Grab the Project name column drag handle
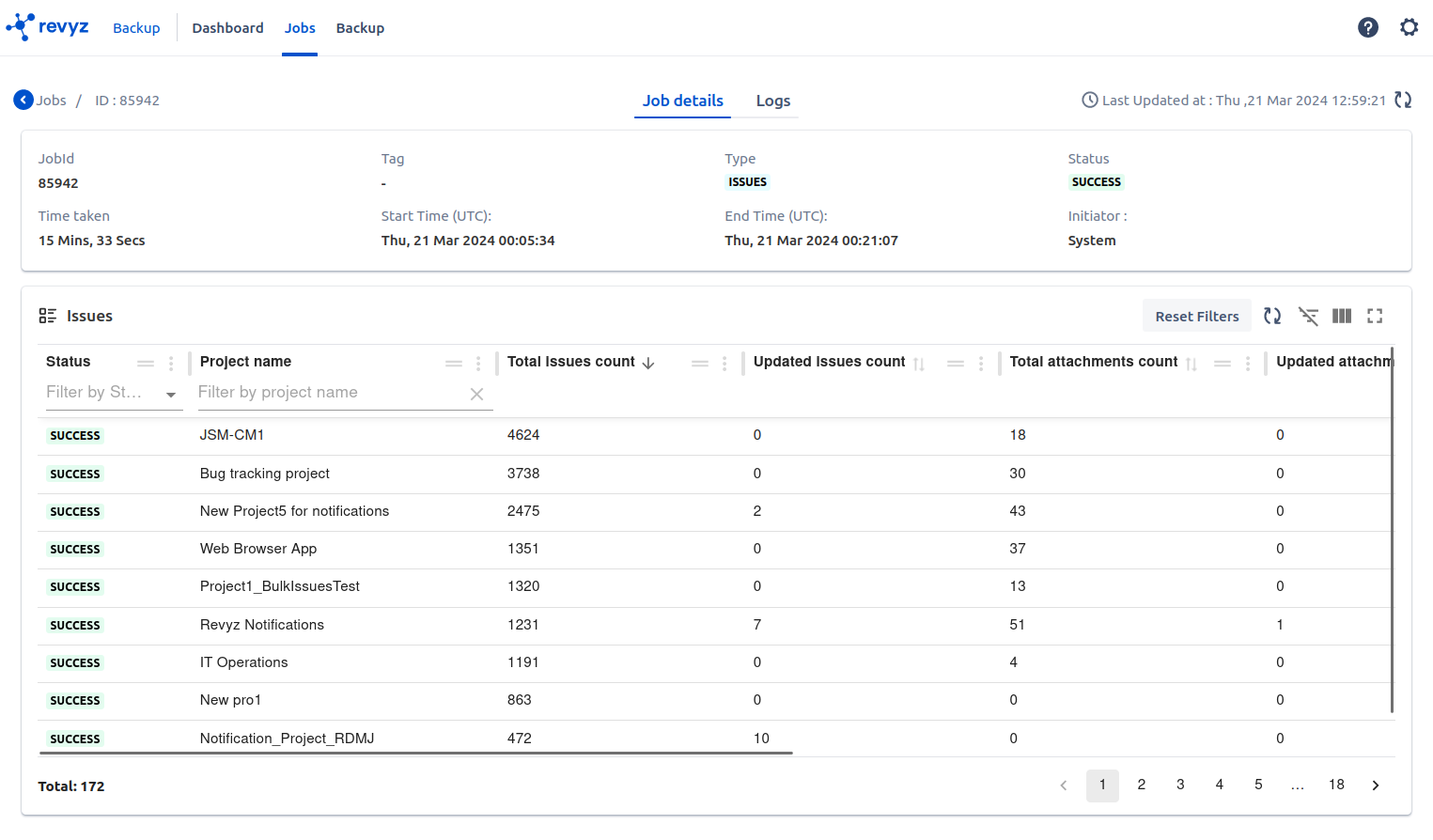1433x840 pixels. tap(454, 364)
